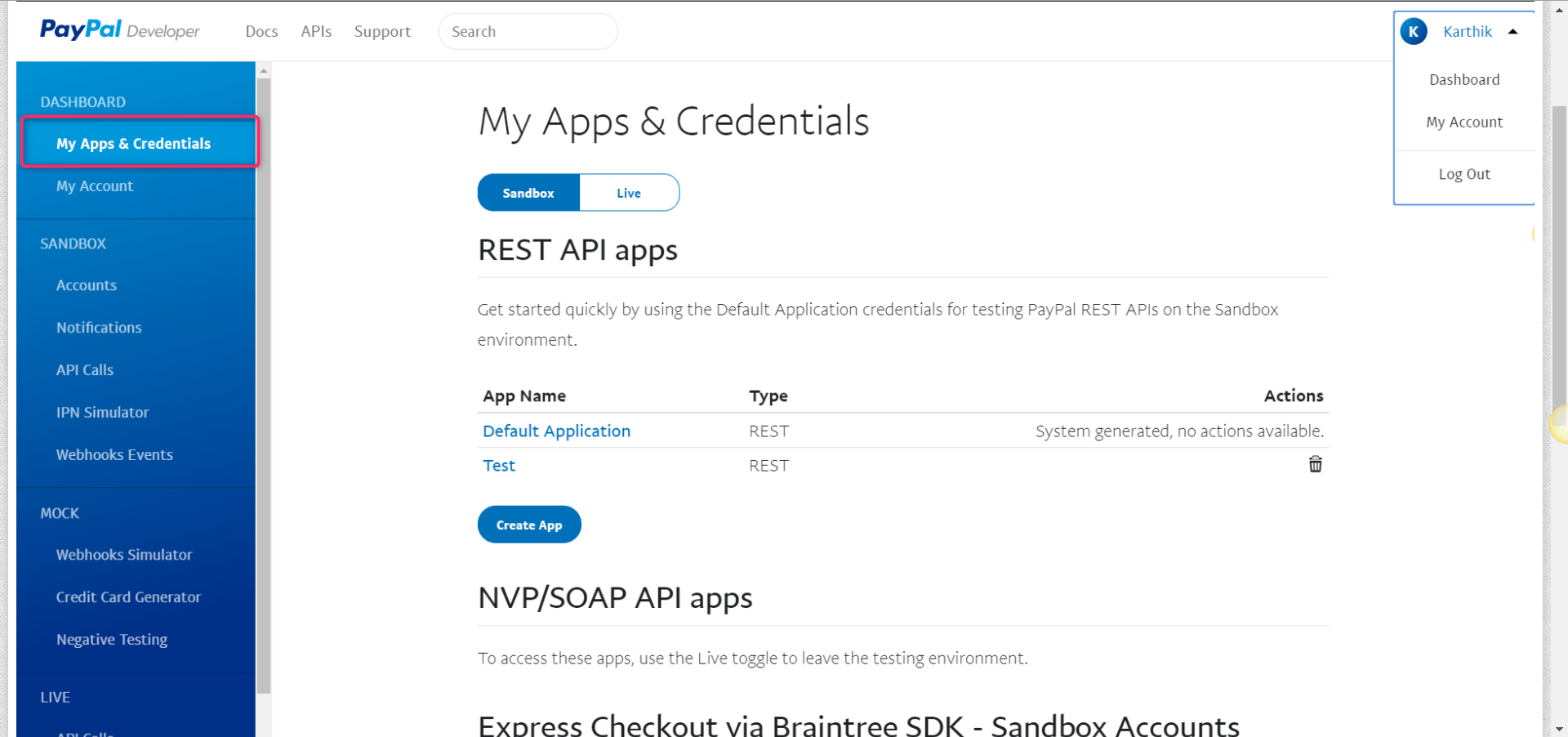This screenshot has width=1568, height=737.
Task: Open Webhooks Events in the sidebar
Action: tap(114, 454)
